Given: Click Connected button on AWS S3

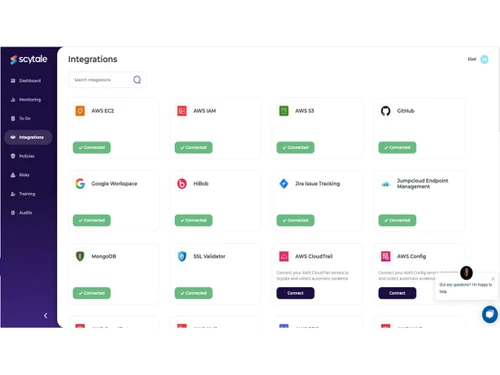Looking at the screenshot, I should tap(295, 147).
